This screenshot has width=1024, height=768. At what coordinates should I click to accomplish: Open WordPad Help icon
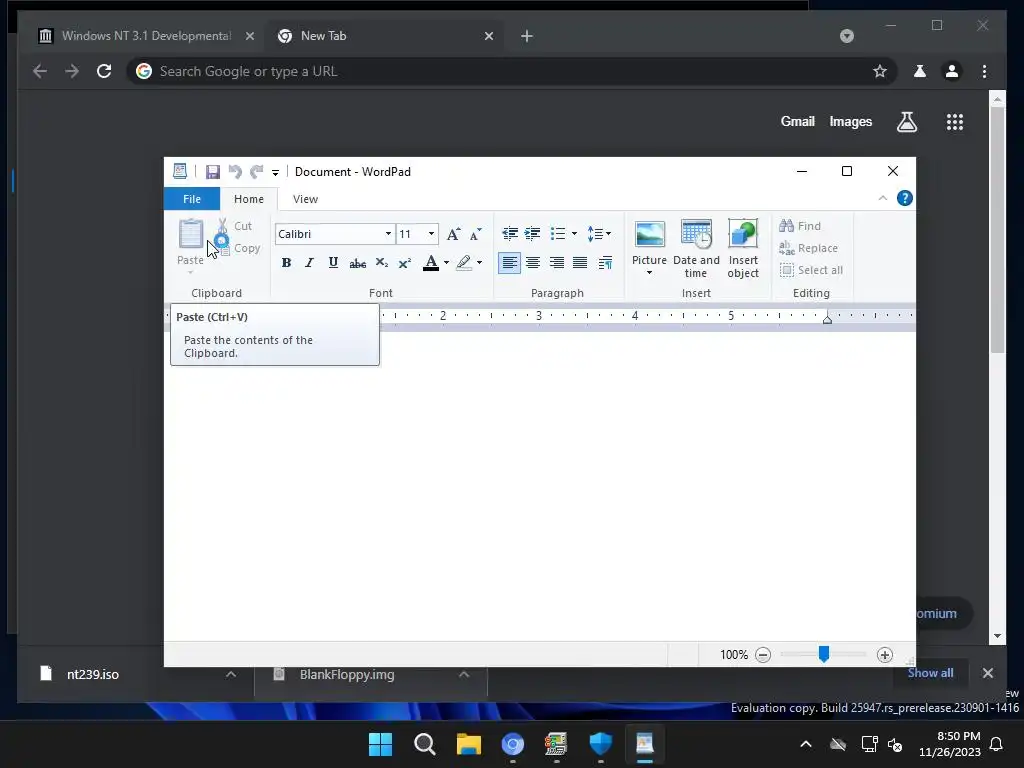(904, 198)
